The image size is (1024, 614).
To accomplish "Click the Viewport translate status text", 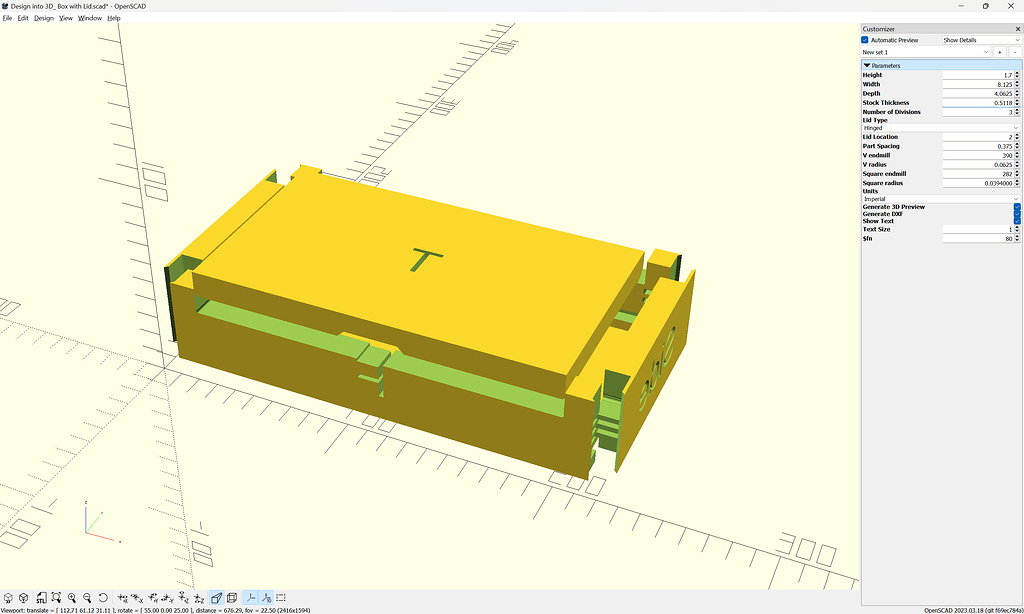I will click(x=155, y=610).
